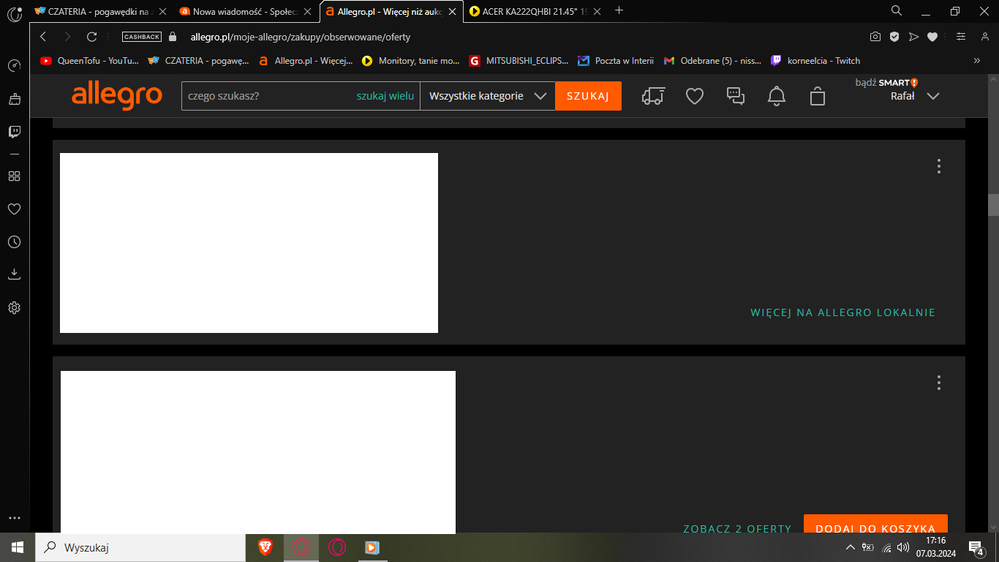Open Allegro delivery tracking icon
999x562 pixels.
pyautogui.click(x=653, y=96)
